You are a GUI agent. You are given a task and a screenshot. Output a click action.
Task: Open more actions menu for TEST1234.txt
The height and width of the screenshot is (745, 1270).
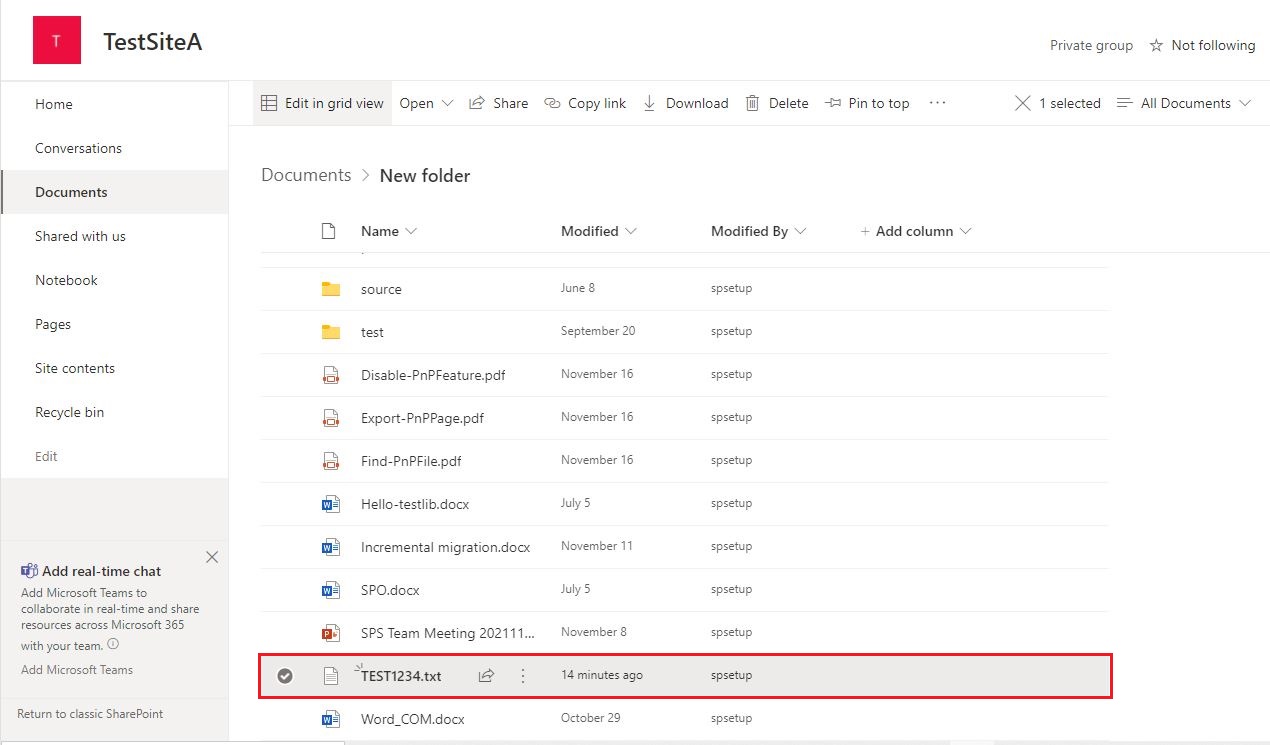[523, 676]
